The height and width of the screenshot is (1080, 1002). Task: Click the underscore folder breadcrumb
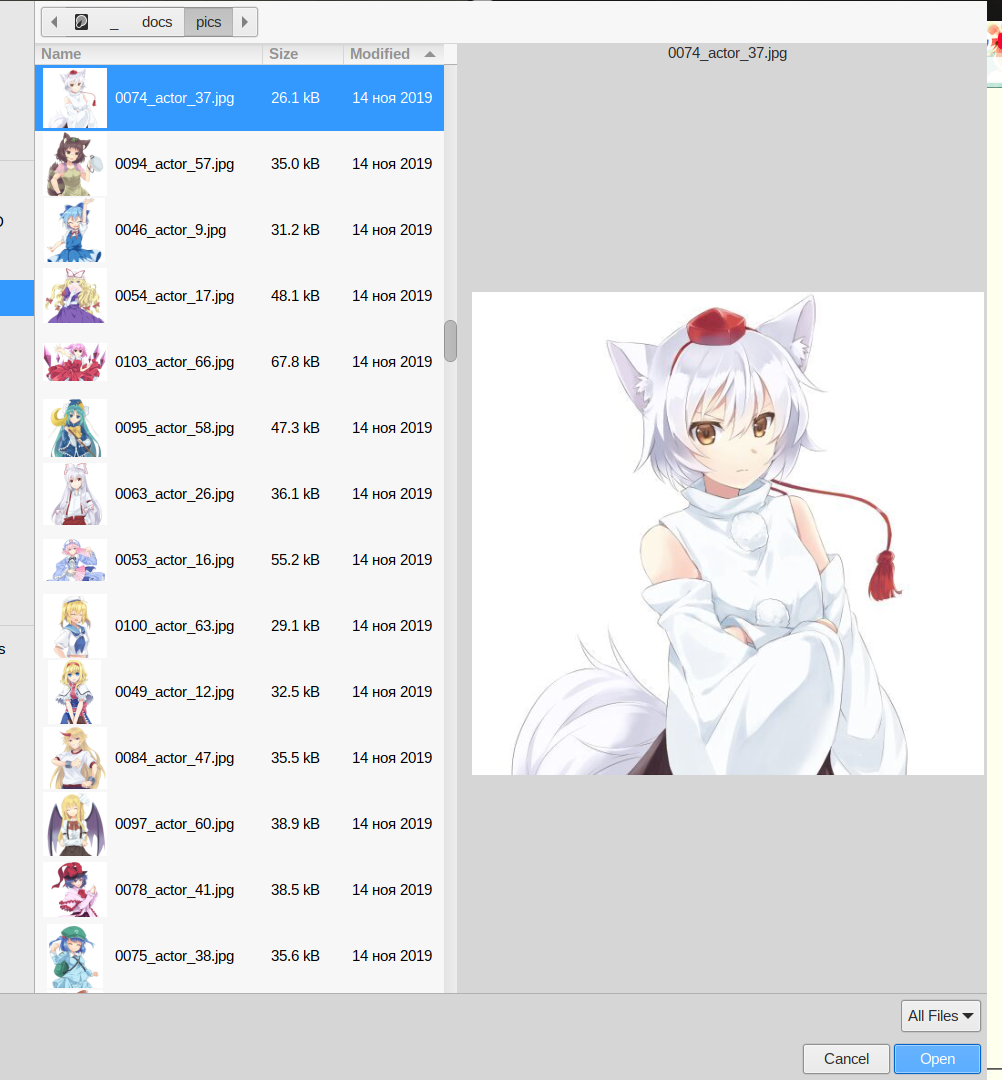coord(114,22)
